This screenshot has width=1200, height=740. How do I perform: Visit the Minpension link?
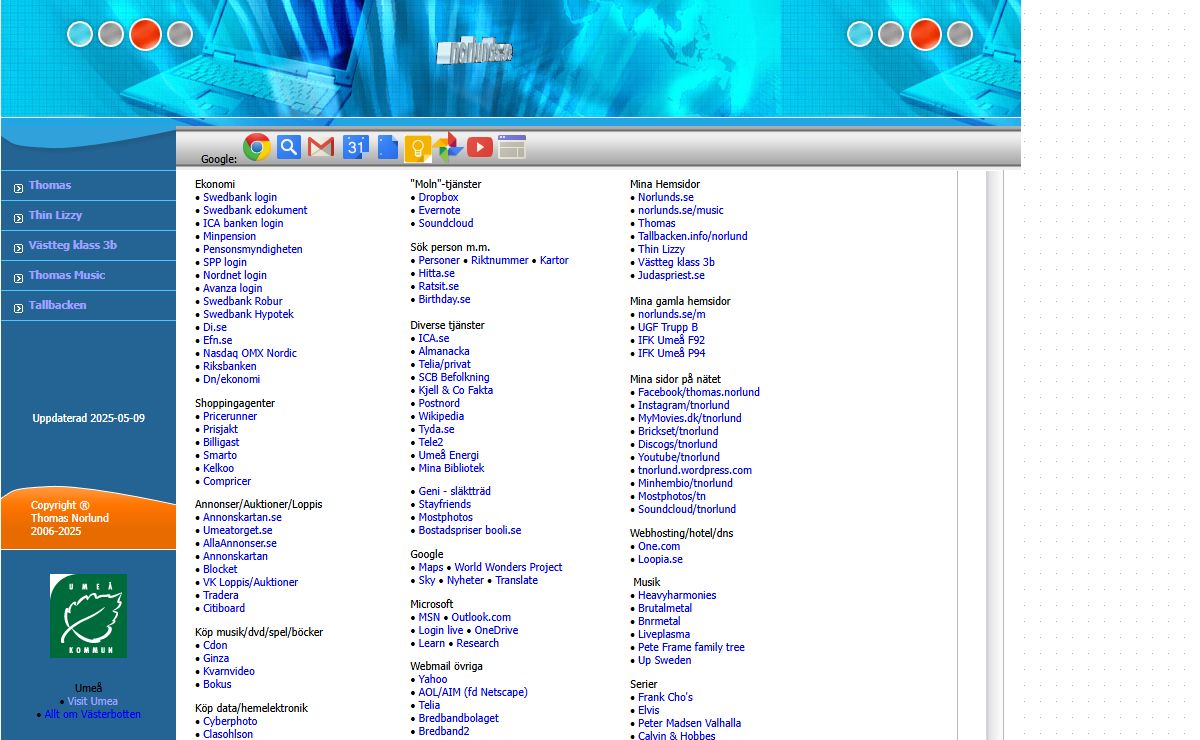point(229,237)
